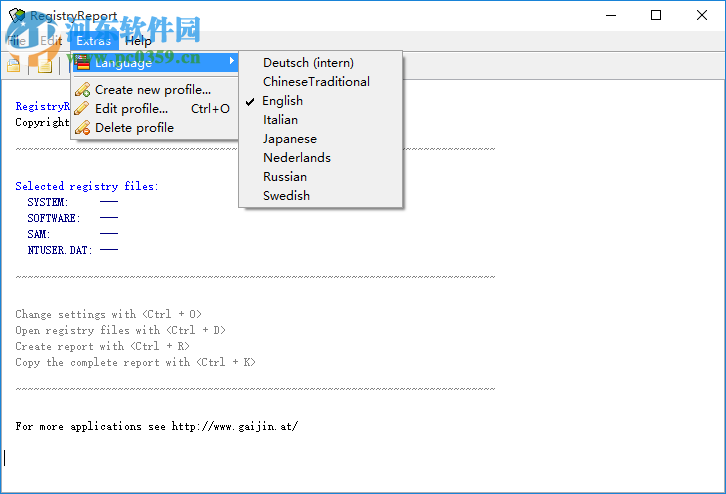Click the first toolbar icon
726x494 pixels.
tap(13, 66)
